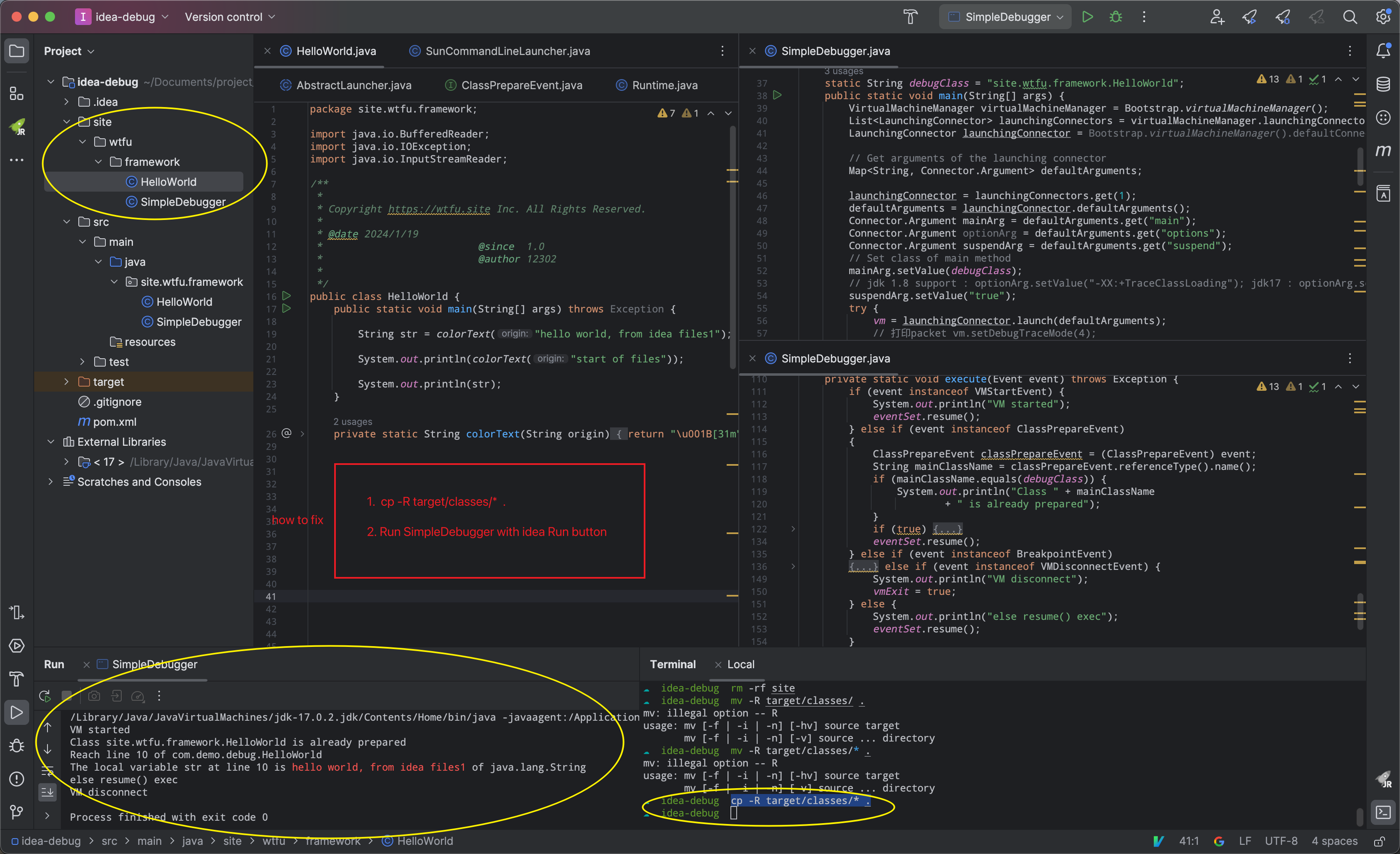
Task: Click the Rerun icon in Run panel
Action: [x=45, y=696]
